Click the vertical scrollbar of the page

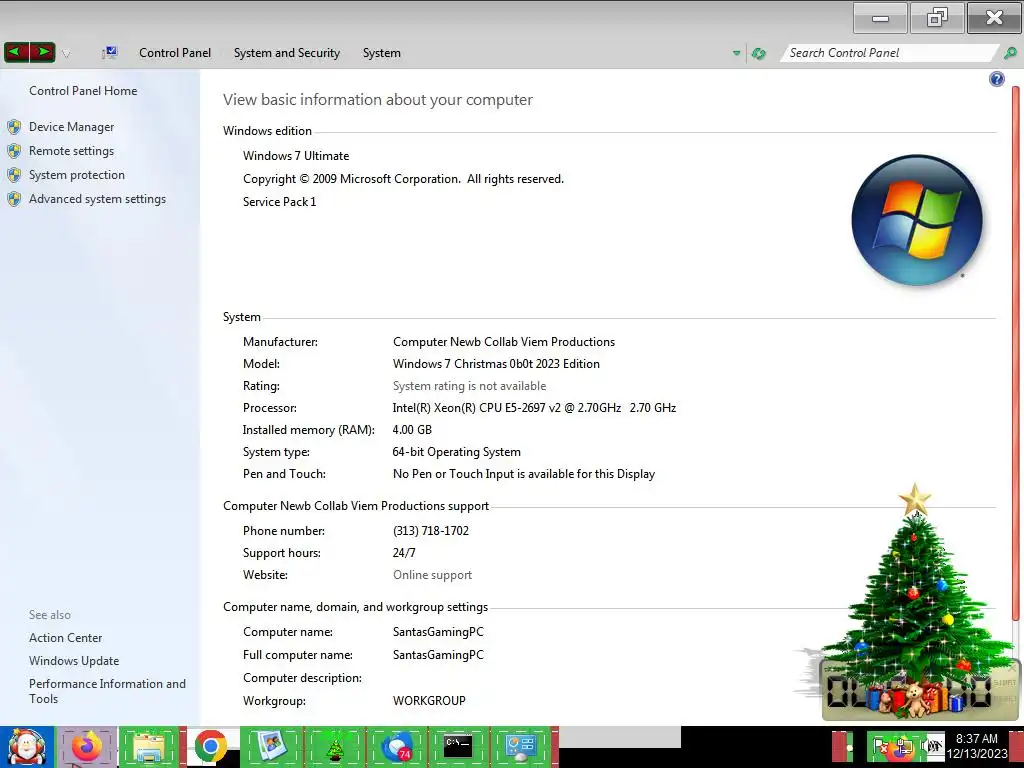[x=1016, y=353]
